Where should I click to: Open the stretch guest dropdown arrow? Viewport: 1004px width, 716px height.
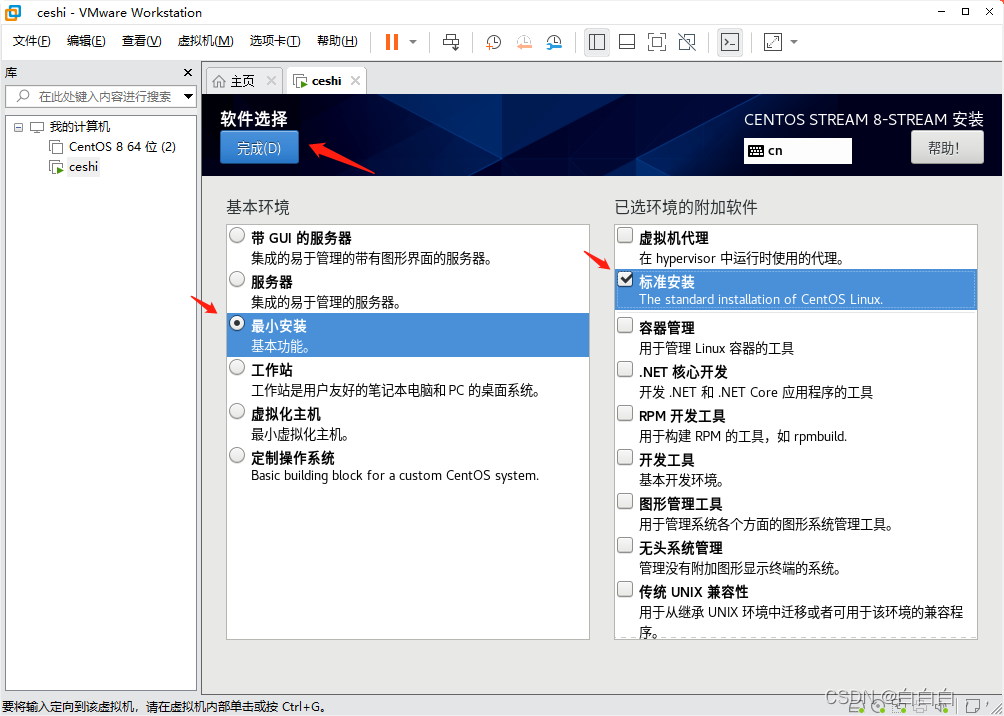pyautogui.click(x=794, y=42)
